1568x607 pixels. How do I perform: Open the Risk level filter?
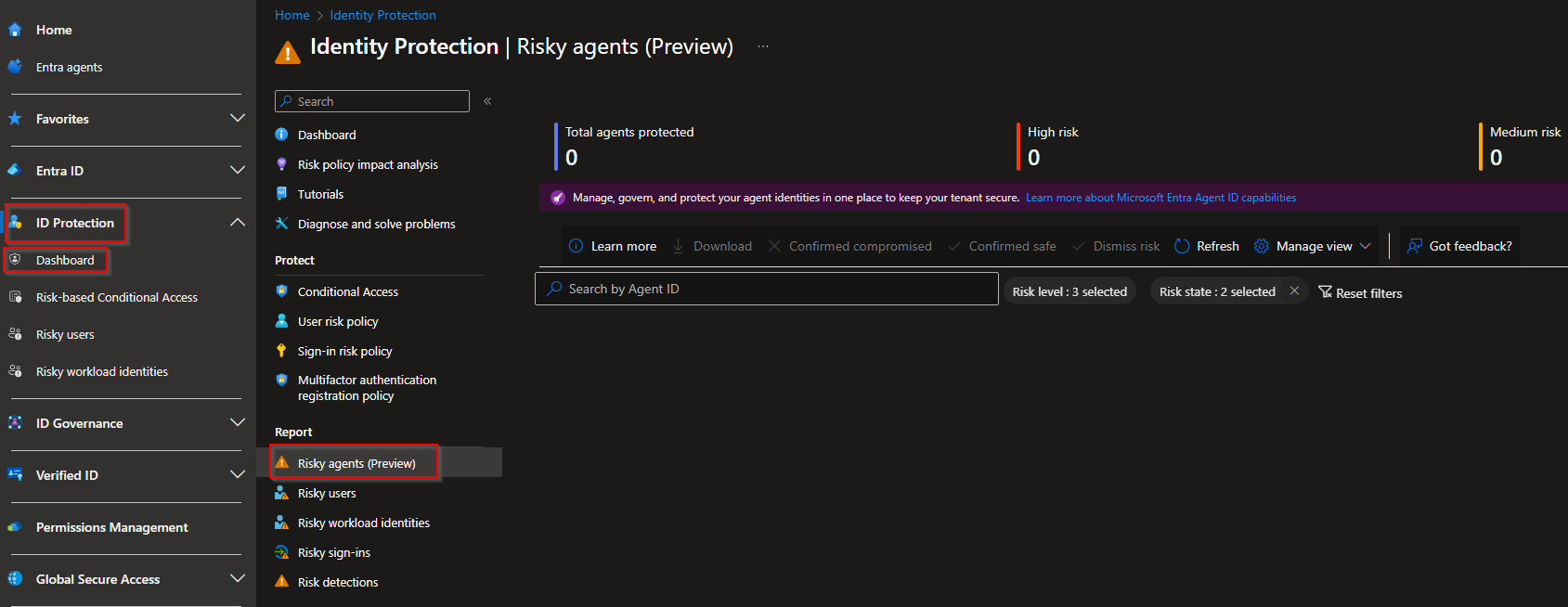pos(1069,291)
